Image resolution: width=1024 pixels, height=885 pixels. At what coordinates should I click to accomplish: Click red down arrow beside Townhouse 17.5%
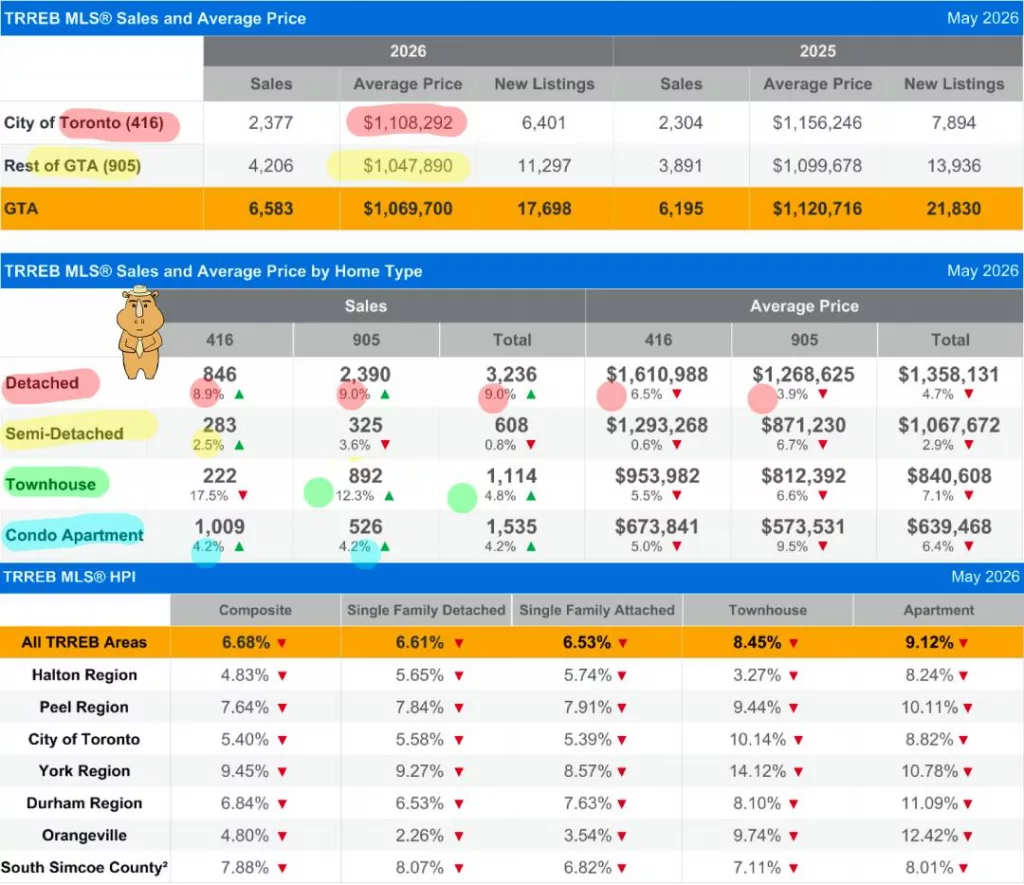point(243,496)
